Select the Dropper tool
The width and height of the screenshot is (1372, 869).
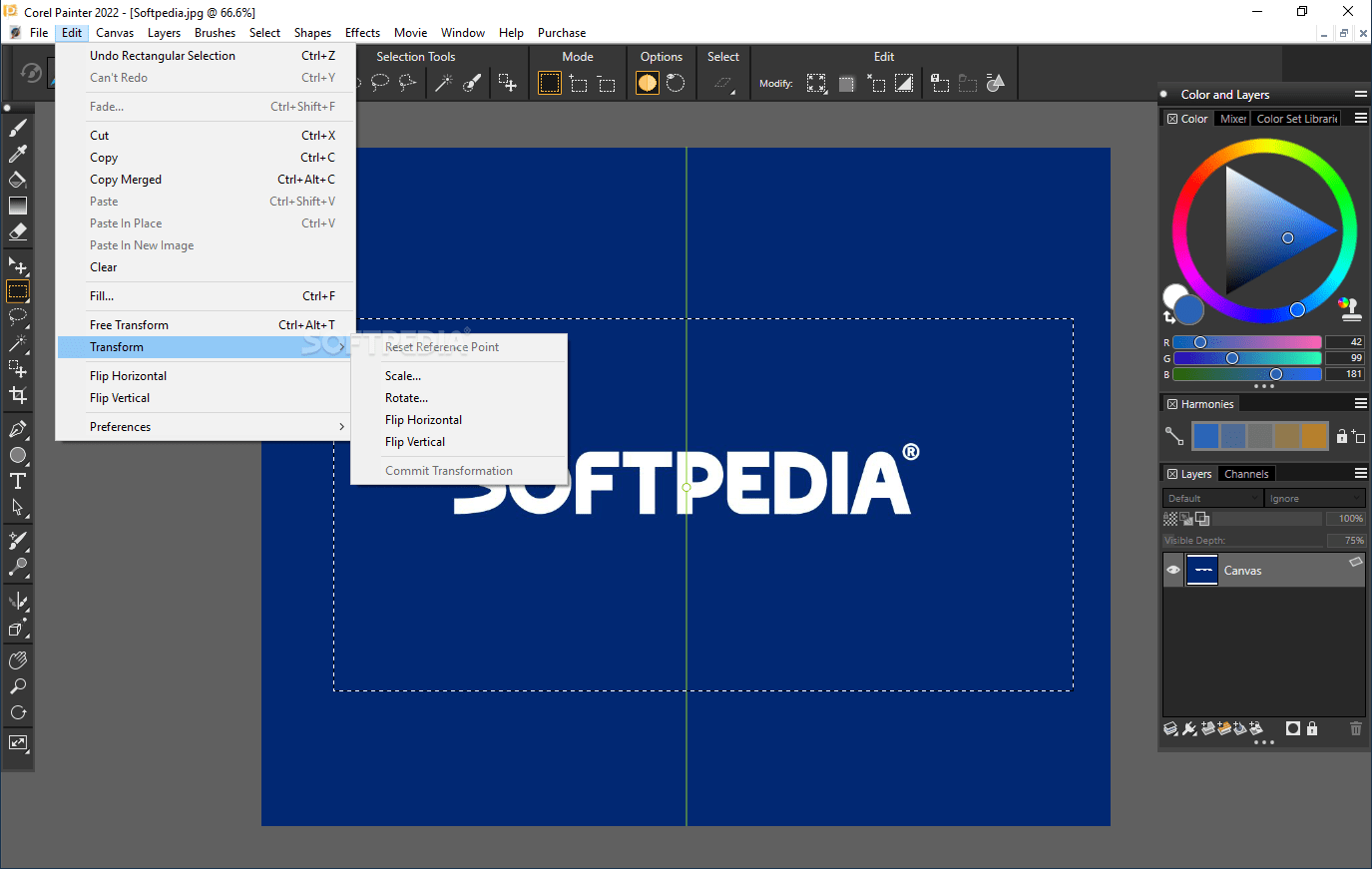[17, 154]
